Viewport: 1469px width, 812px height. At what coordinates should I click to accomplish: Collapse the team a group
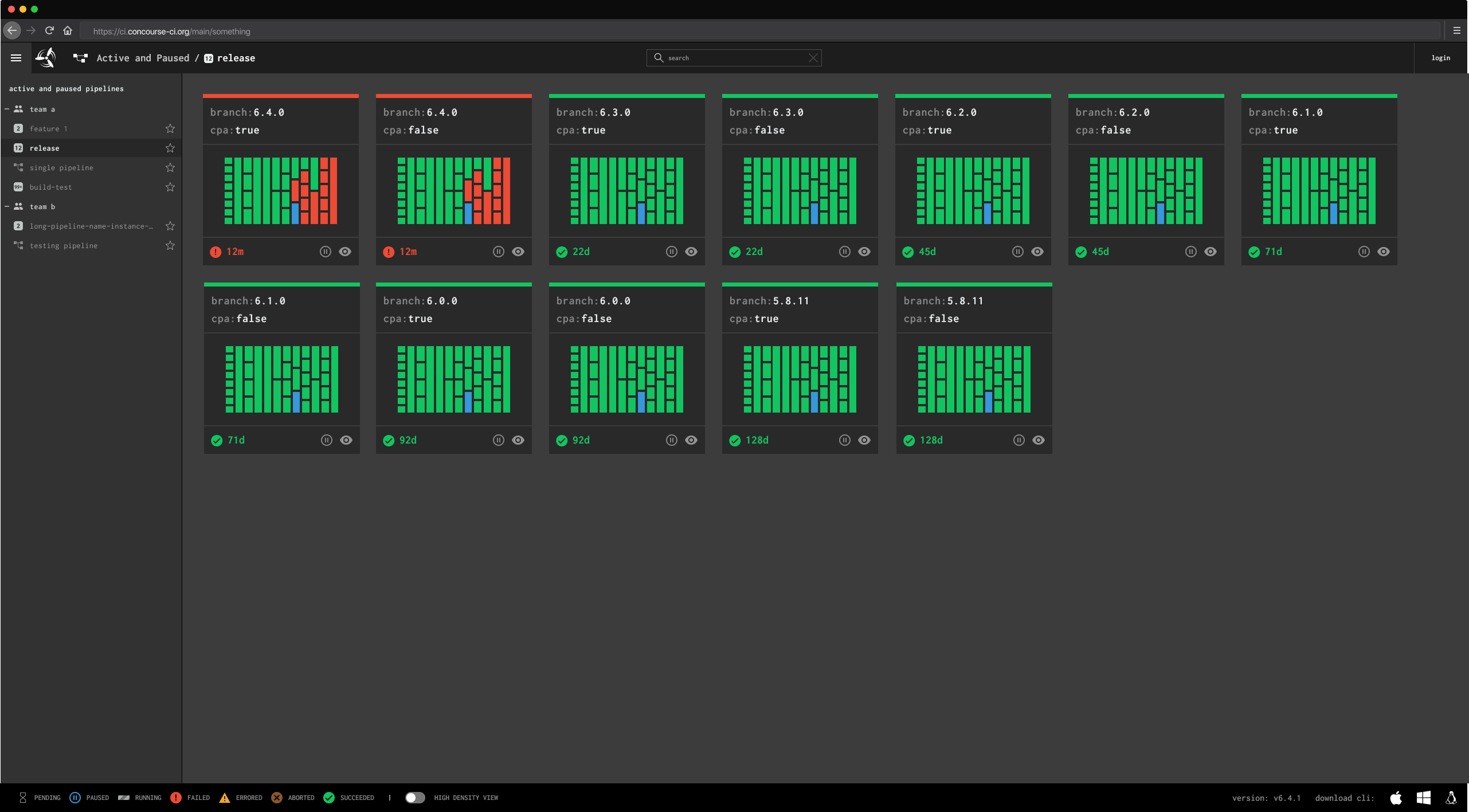(x=6, y=109)
